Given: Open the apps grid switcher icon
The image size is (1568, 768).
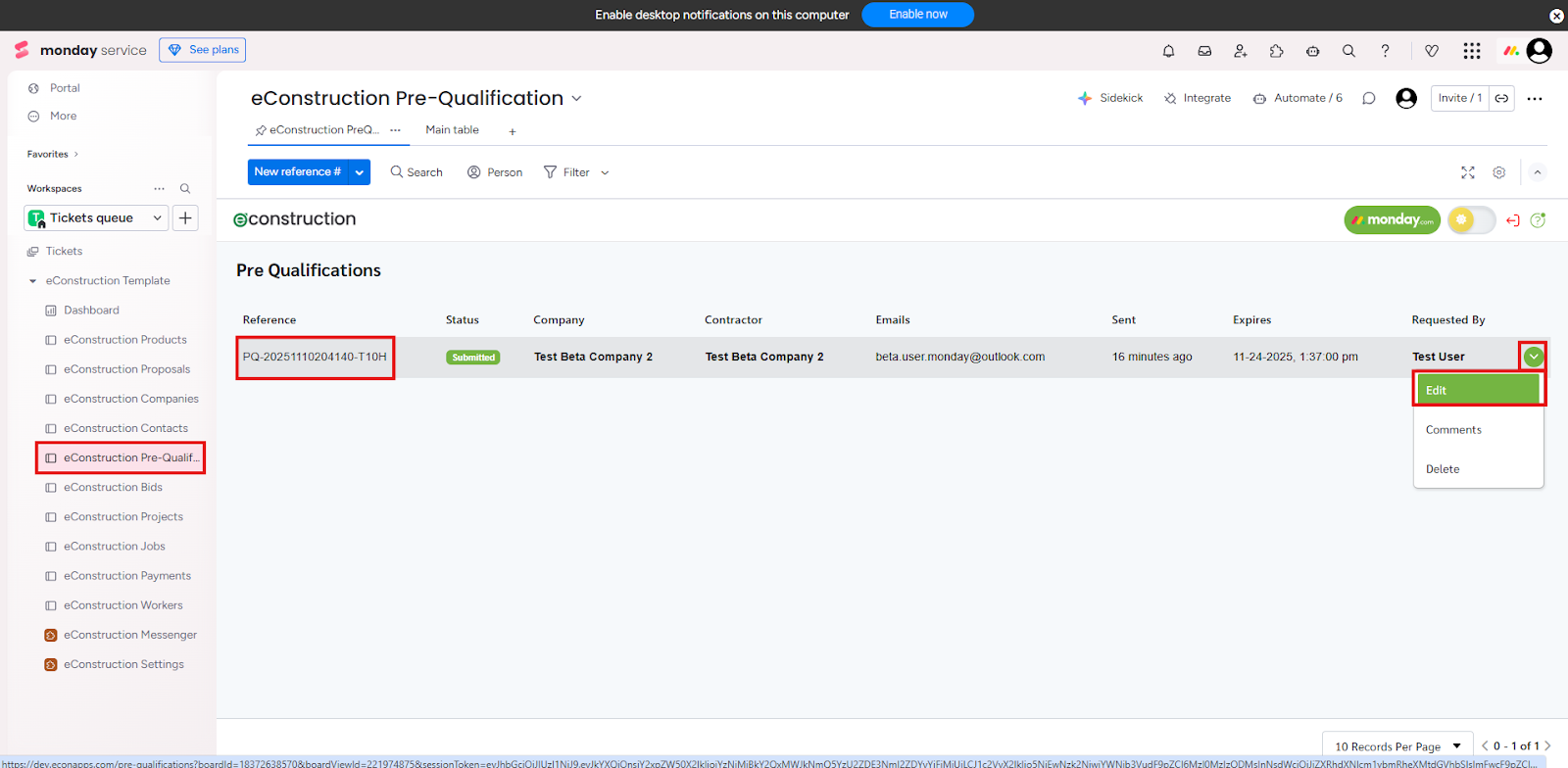Looking at the screenshot, I should pyautogui.click(x=1471, y=51).
